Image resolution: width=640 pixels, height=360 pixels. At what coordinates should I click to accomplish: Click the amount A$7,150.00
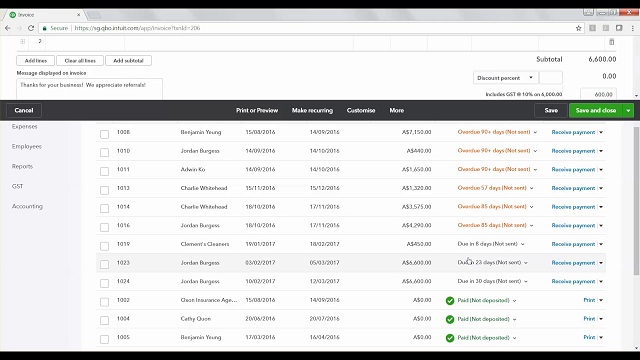(416, 132)
